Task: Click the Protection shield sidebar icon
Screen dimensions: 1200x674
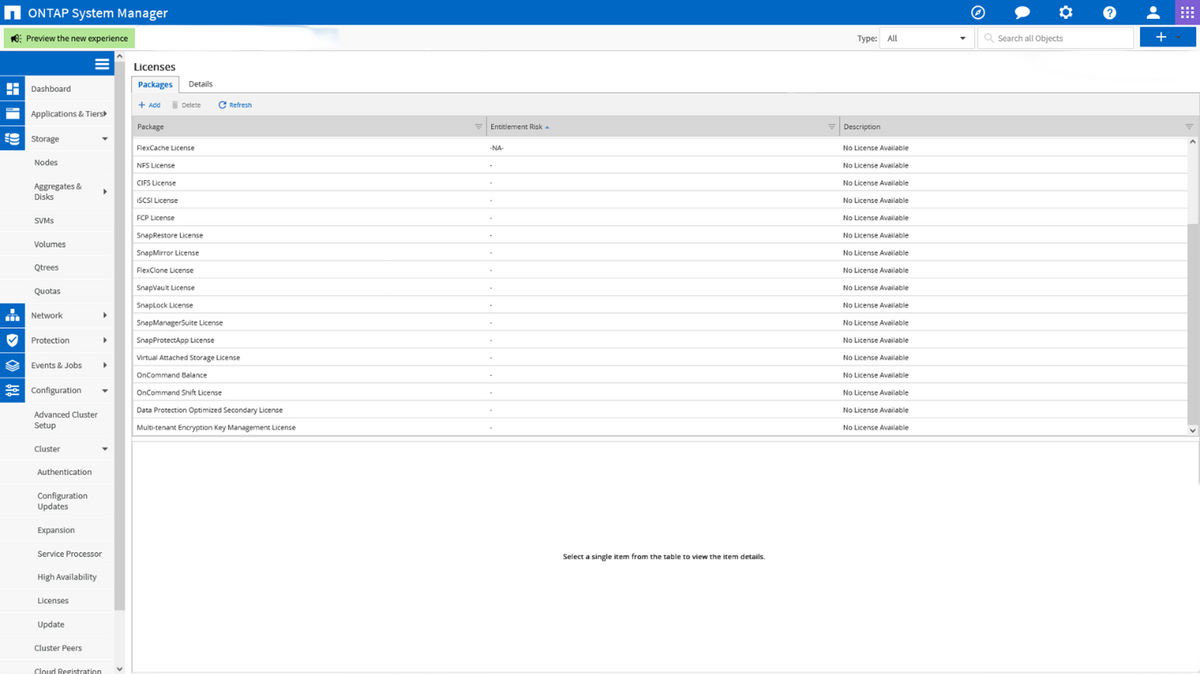Action: 12,340
